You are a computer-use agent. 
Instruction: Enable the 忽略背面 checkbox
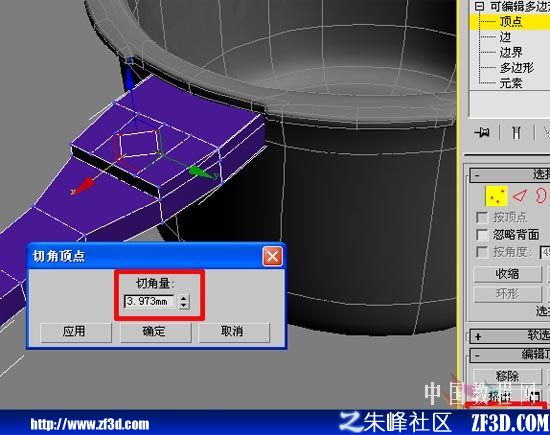[x=482, y=234]
